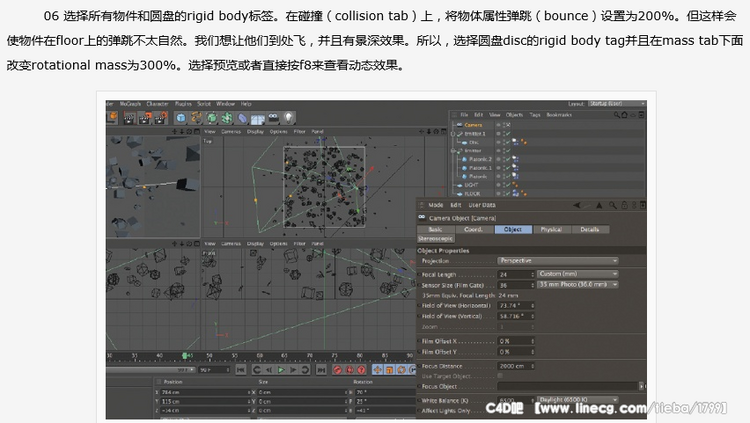Select the orange texture tag on FLOOR
Screen dimensions: 750x423
coord(524,193)
